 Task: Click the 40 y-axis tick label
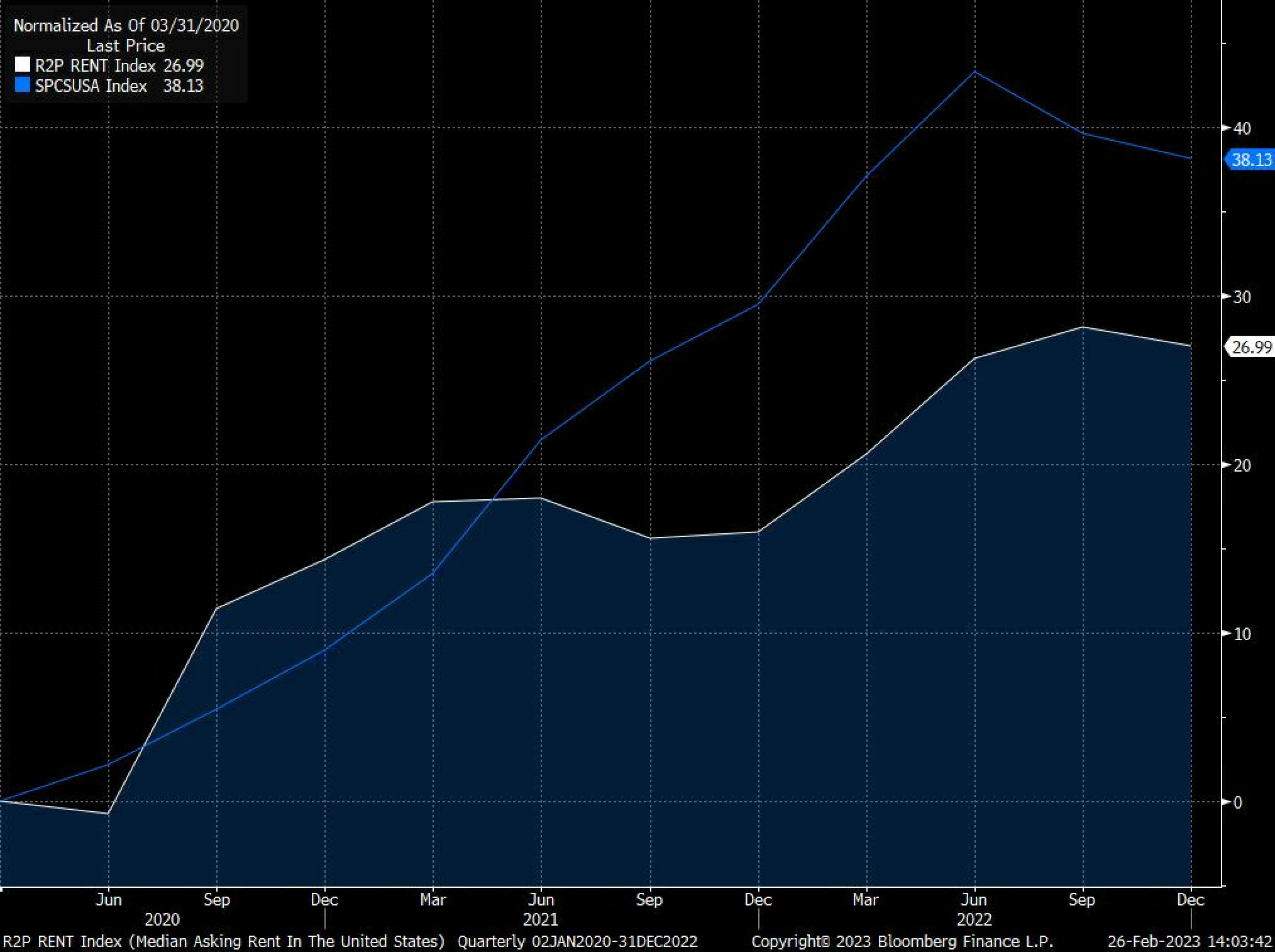point(1242,128)
